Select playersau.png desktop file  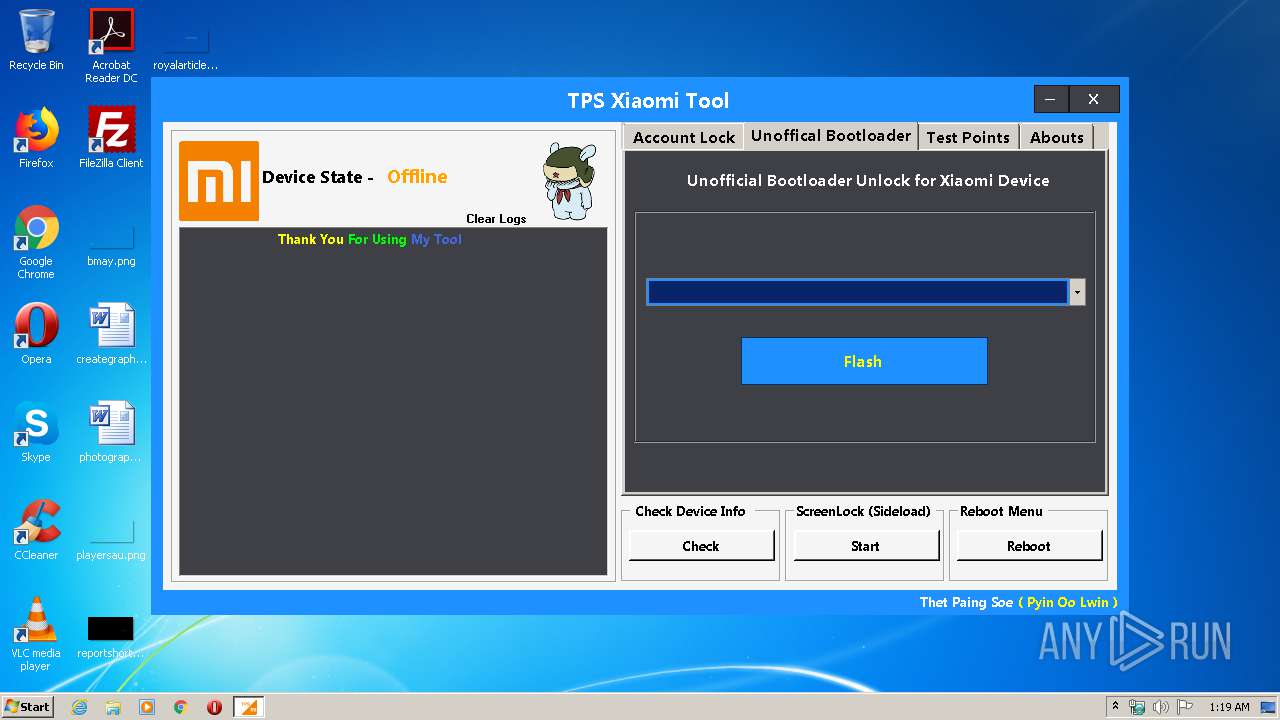pyautogui.click(x=111, y=538)
